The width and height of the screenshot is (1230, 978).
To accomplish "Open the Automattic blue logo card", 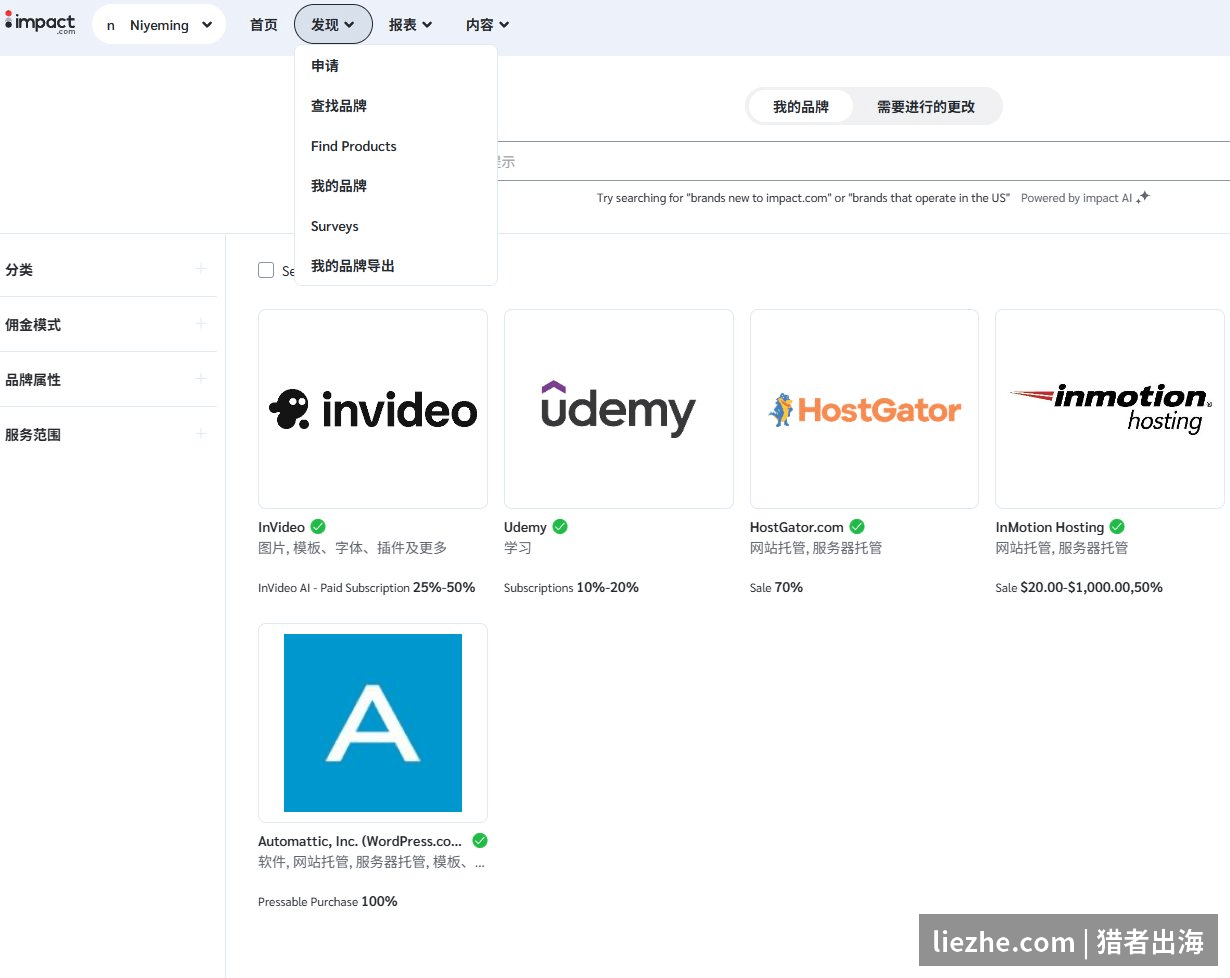I will coord(373,723).
